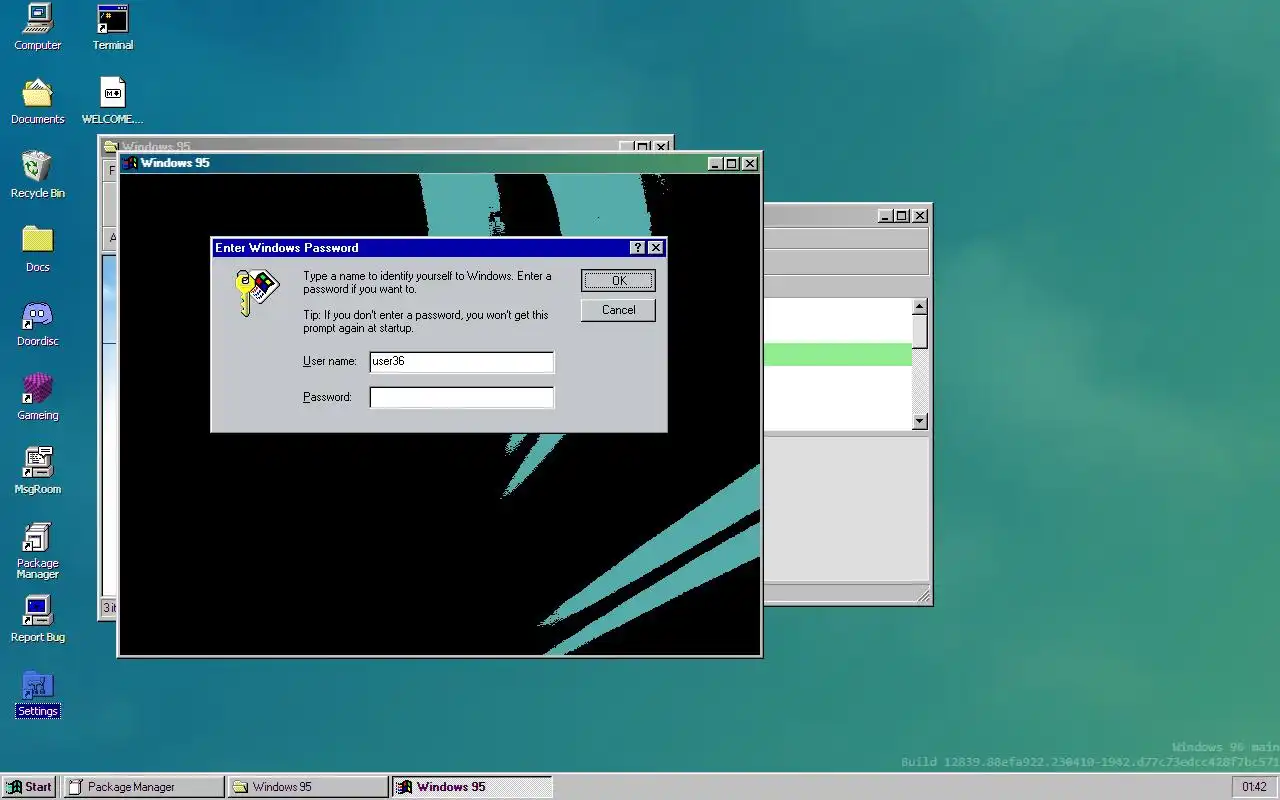
Task: Select the Settings desktop icon
Action: pyautogui.click(x=37, y=693)
